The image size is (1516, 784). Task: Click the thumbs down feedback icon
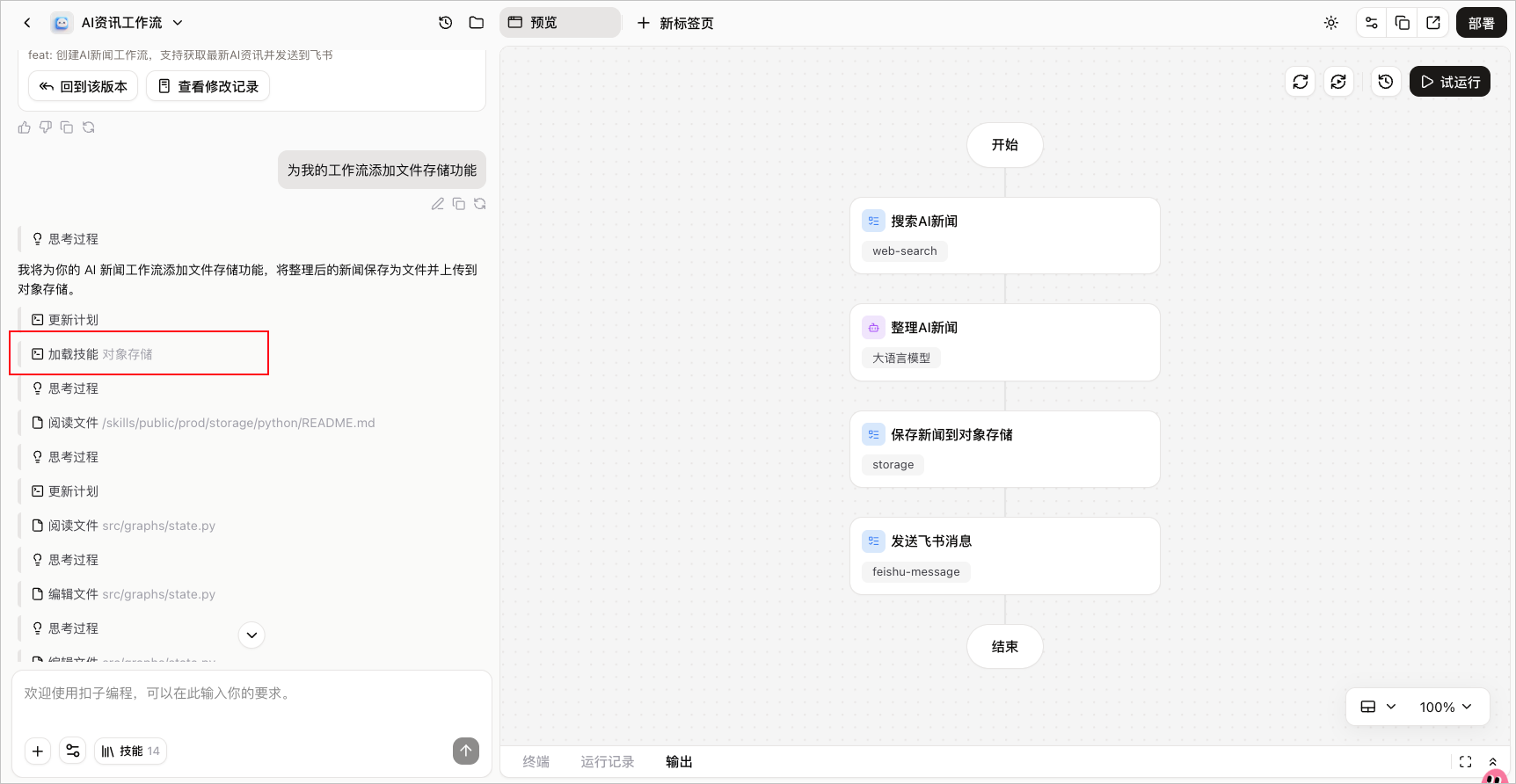click(46, 127)
